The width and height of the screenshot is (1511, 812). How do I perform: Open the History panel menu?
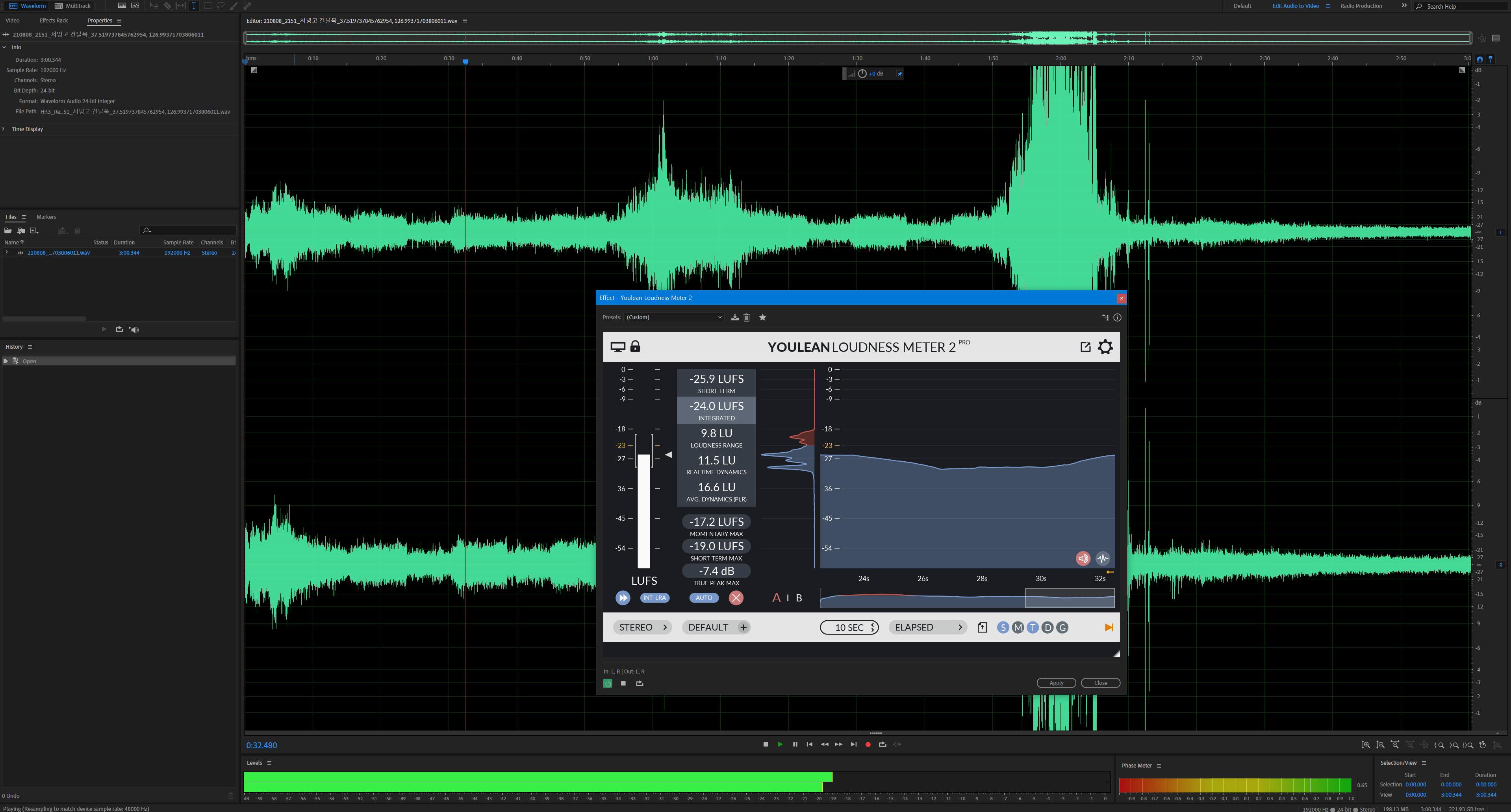tap(30, 347)
